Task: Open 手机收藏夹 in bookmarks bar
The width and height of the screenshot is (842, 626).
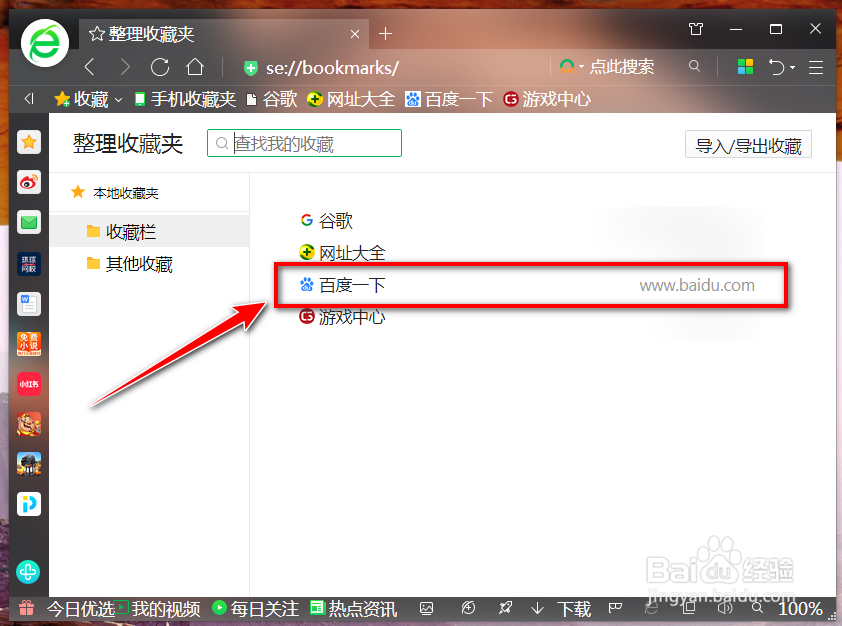Action: (185, 99)
